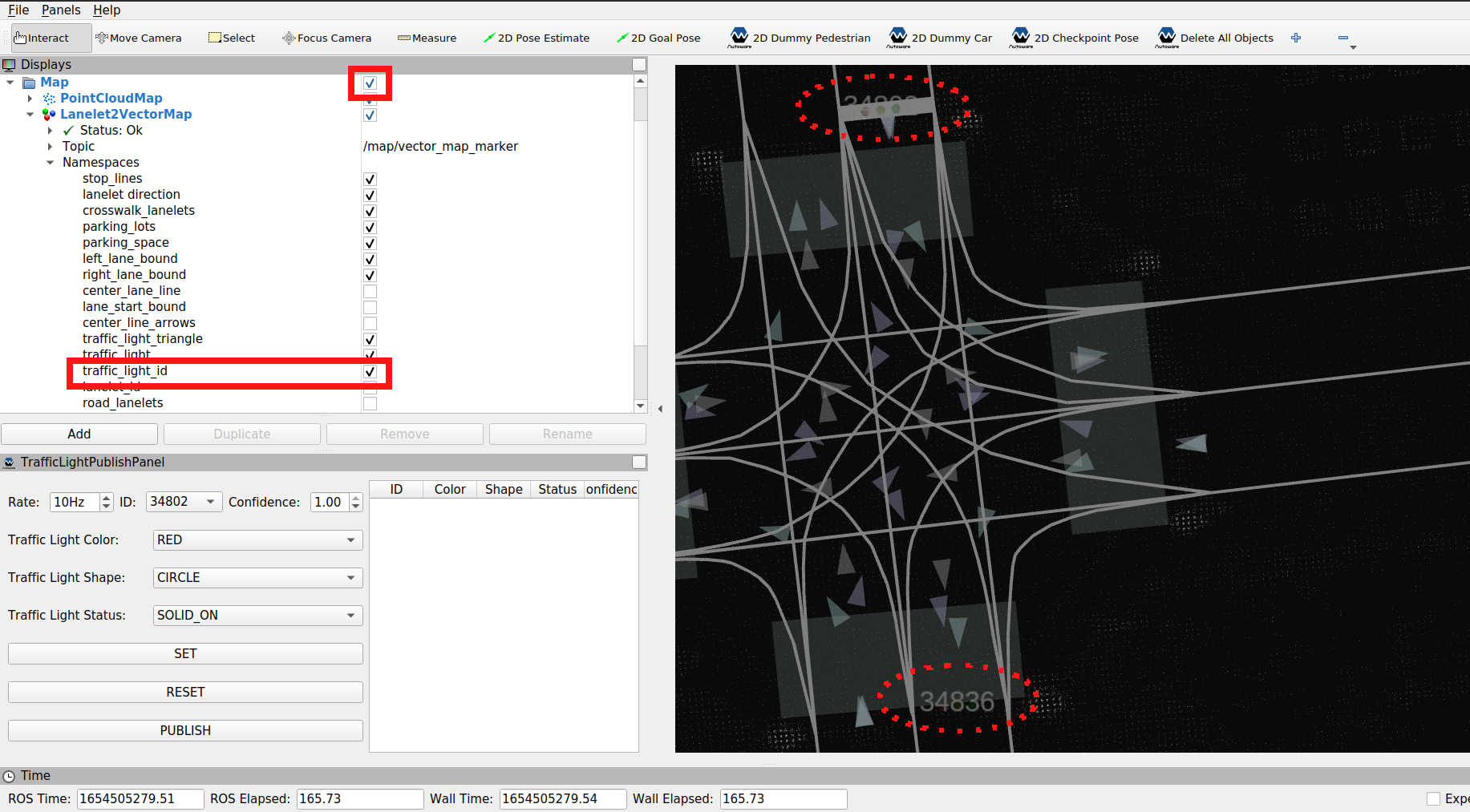
Task: Click the add tool plus icon
Action: click(x=1296, y=38)
